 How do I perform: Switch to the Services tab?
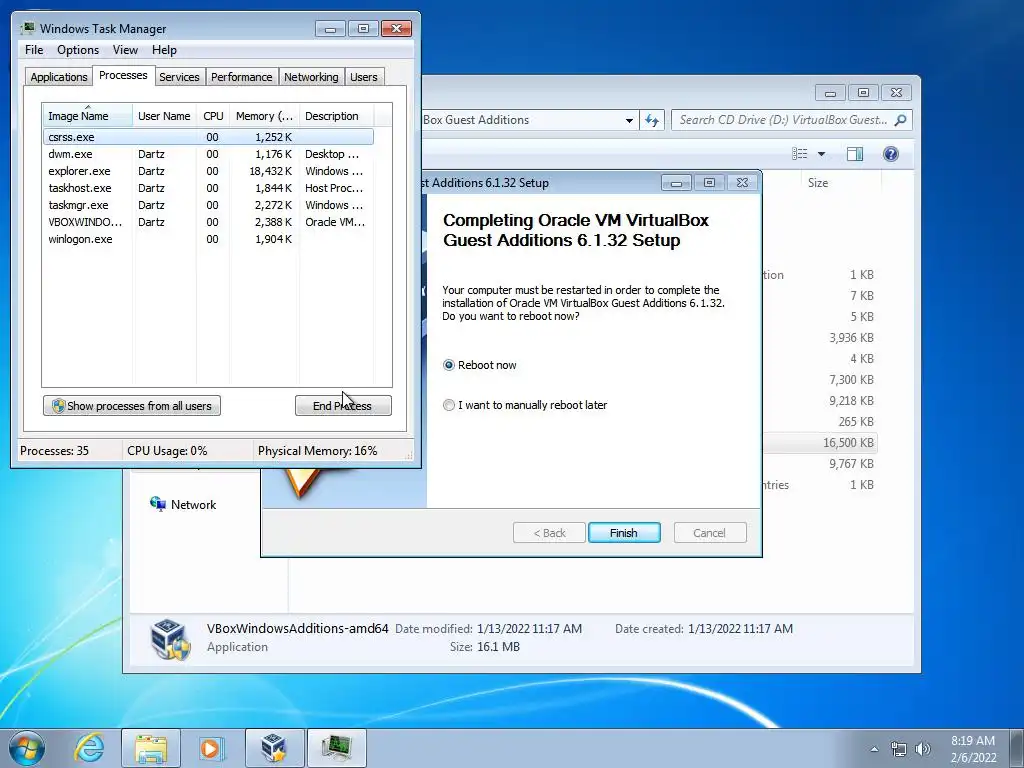click(x=179, y=76)
